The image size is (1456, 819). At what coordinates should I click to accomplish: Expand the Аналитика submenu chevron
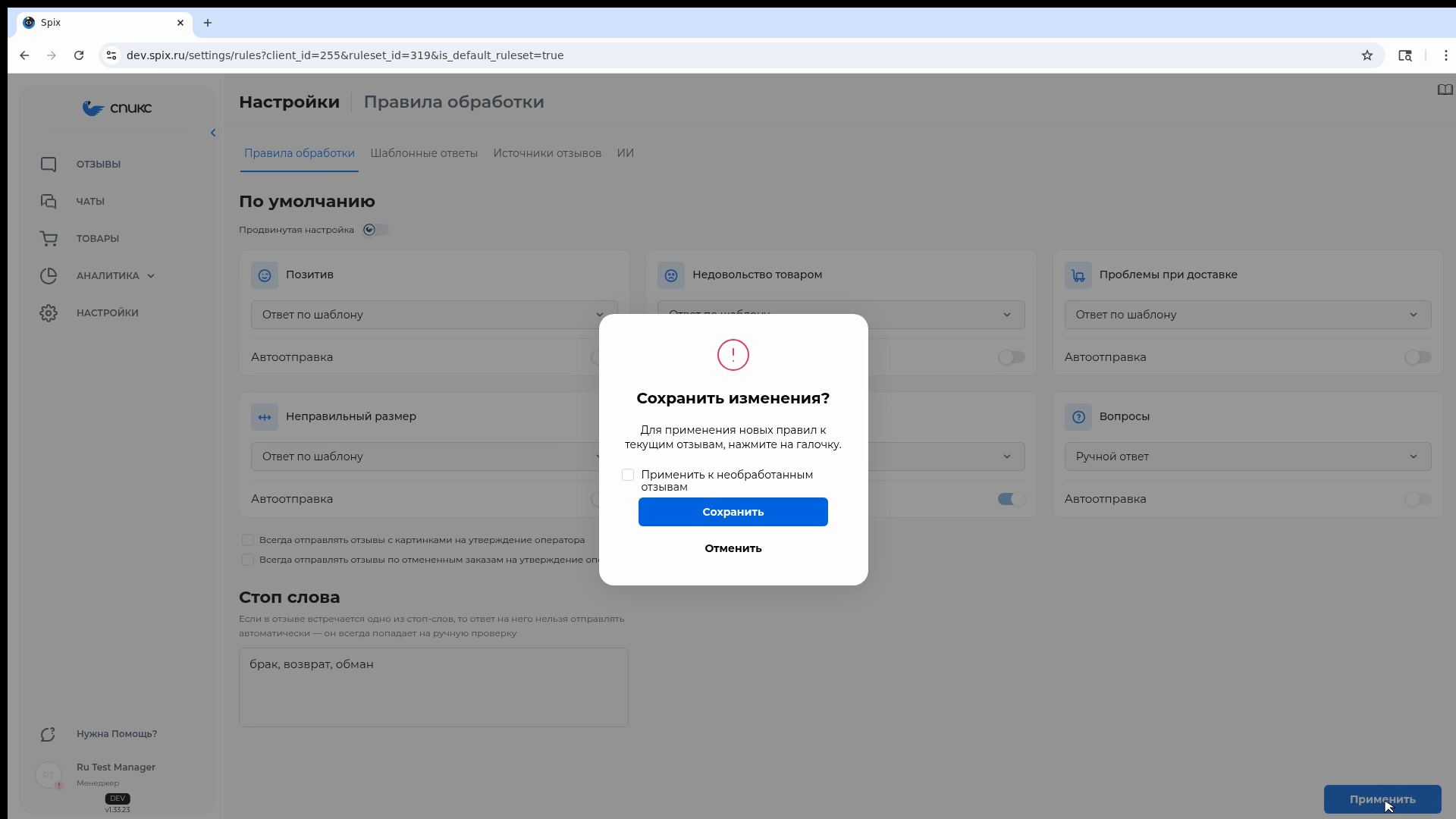(x=151, y=276)
